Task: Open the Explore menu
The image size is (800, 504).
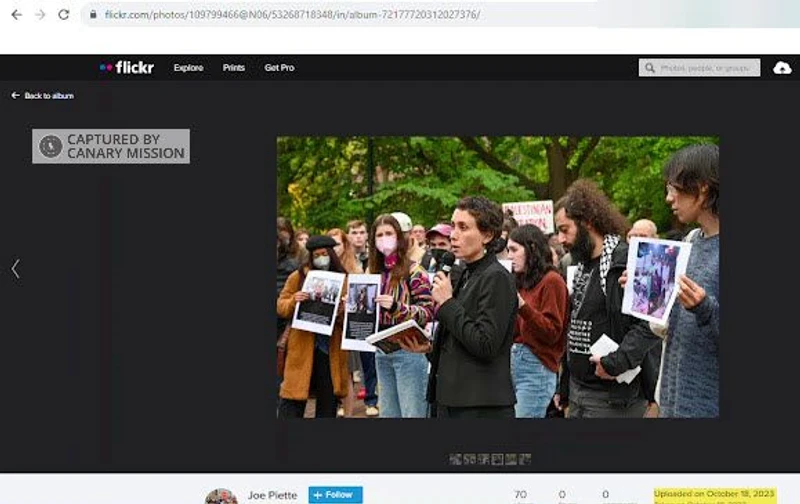Action: click(188, 68)
